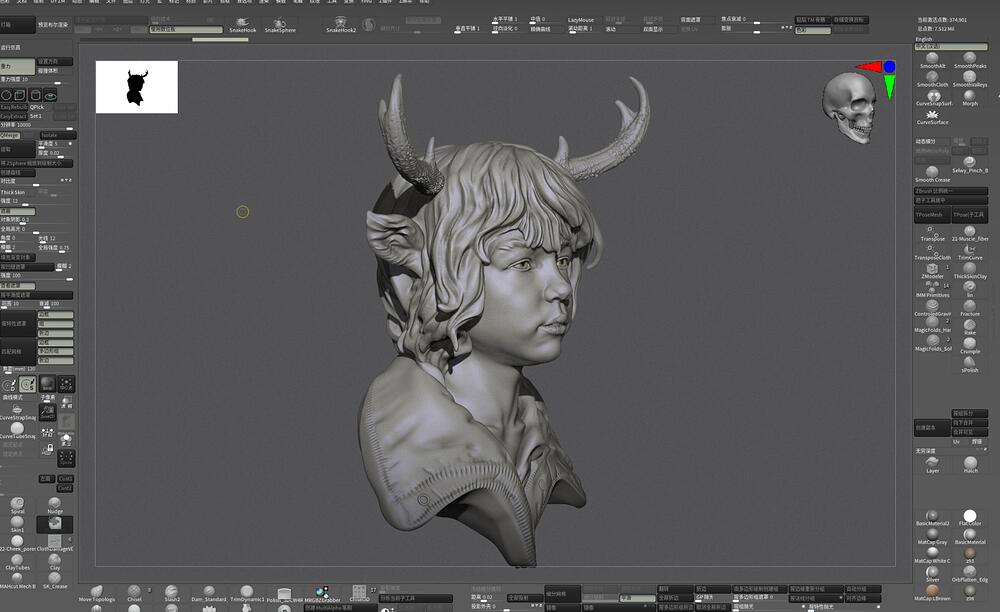Click the QPick button

37,107
